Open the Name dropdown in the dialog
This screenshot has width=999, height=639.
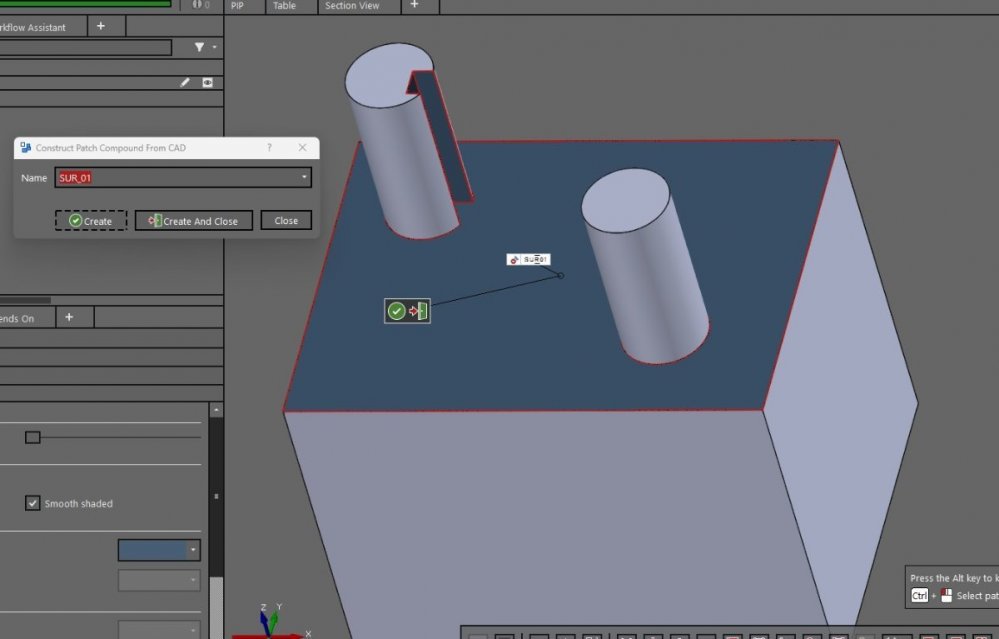(x=304, y=177)
